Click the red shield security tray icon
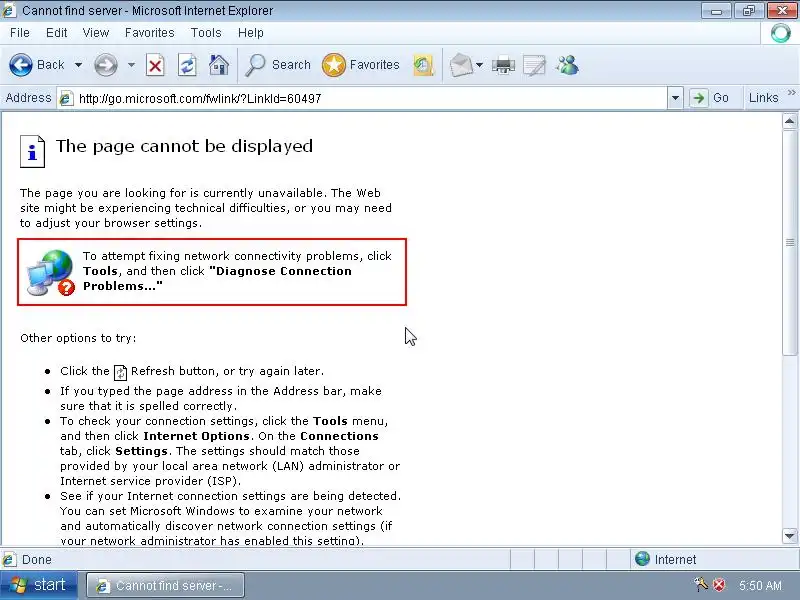The width and height of the screenshot is (800, 600). point(719,585)
